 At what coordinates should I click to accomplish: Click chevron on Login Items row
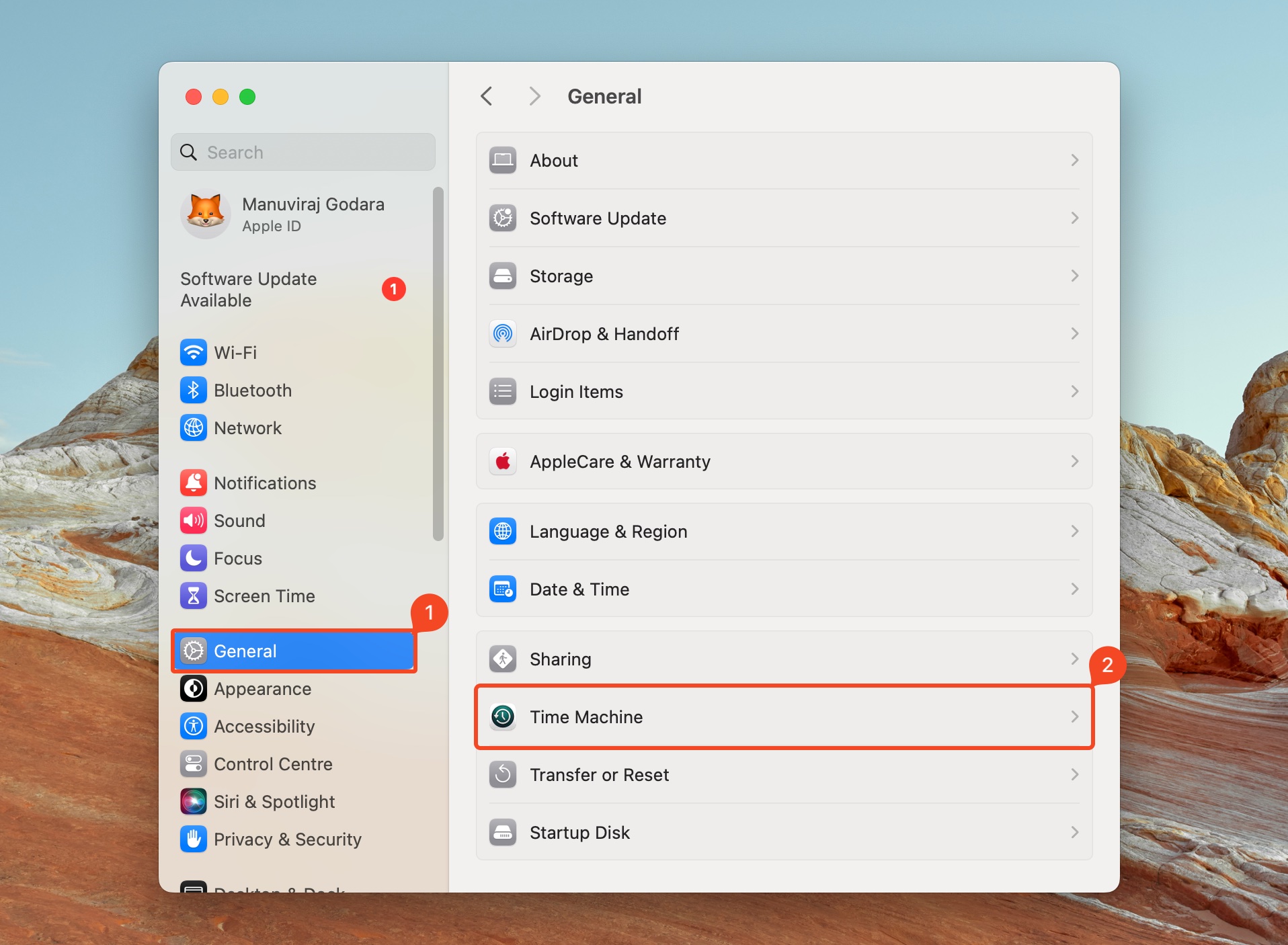point(1074,391)
